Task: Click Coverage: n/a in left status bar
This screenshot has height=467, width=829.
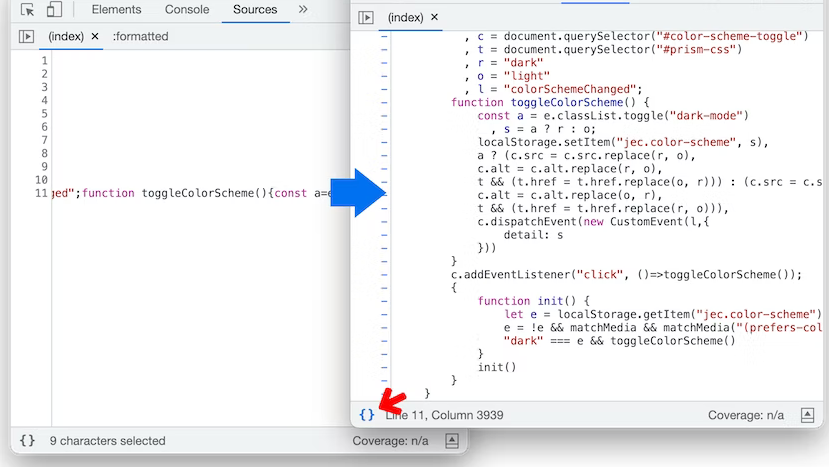Action: coord(390,440)
